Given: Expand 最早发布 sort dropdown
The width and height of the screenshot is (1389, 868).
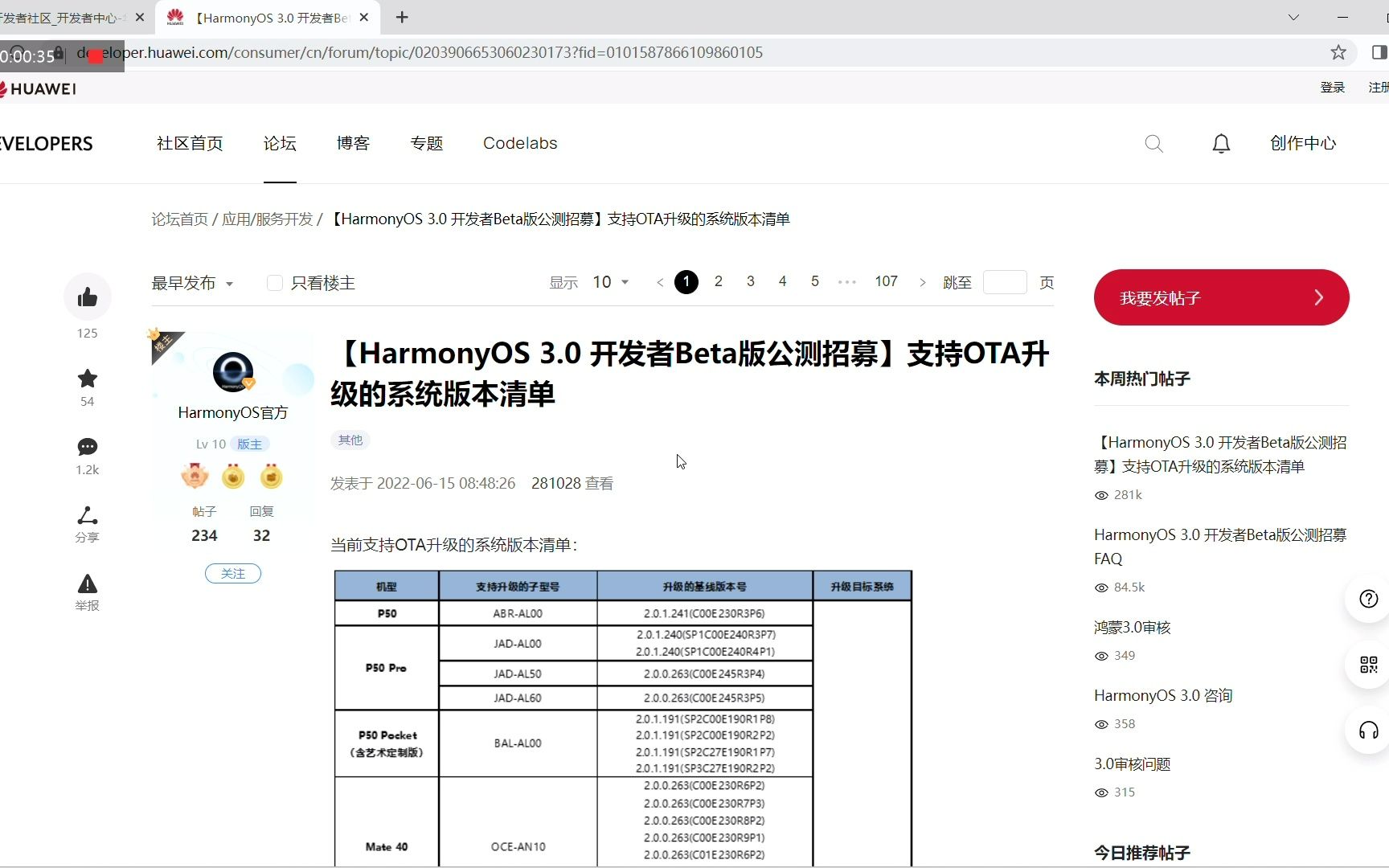Looking at the screenshot, I should pos(192,283).
